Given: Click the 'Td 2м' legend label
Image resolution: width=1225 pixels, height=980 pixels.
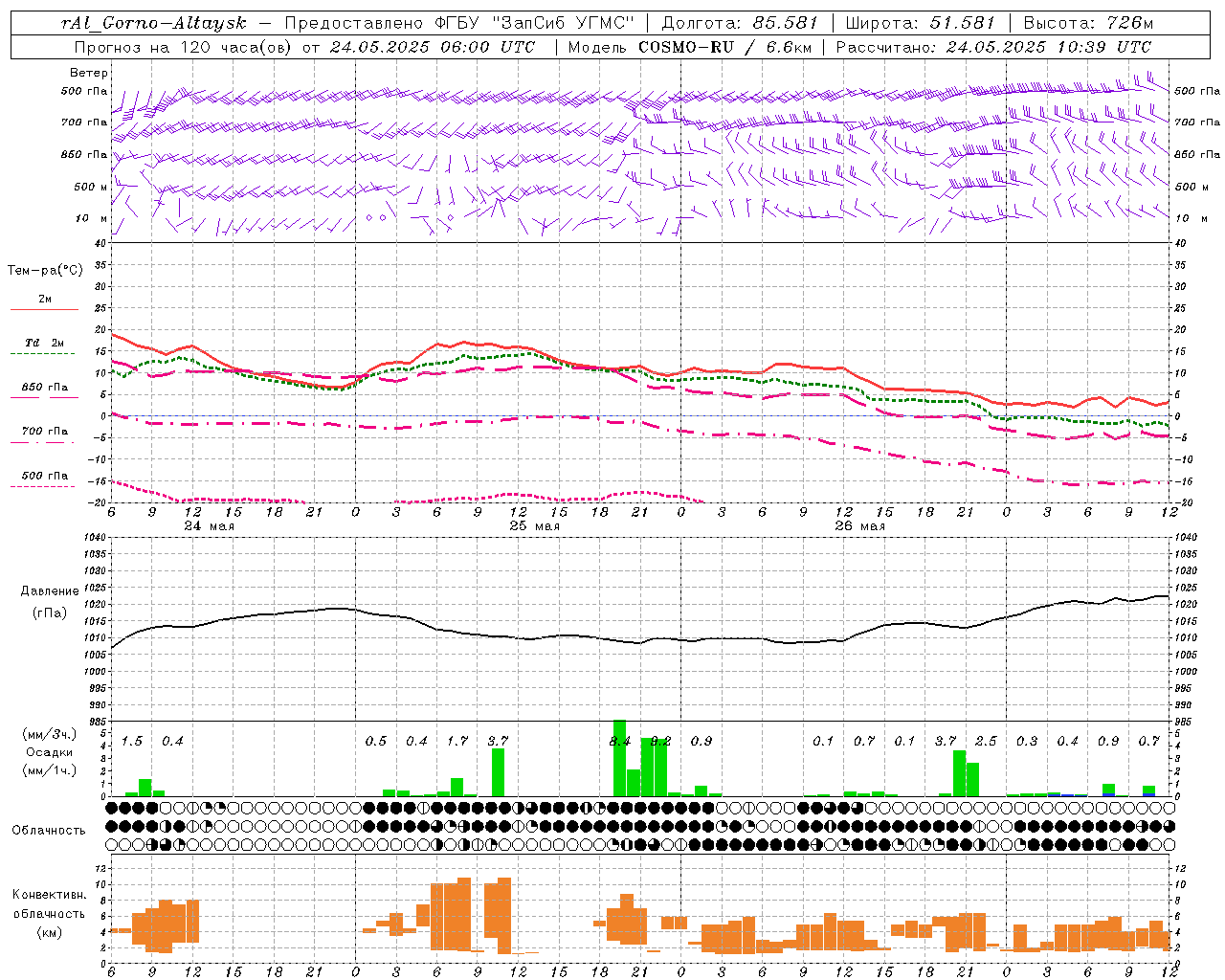Looking at the screenshot, I should pos(45,343).
